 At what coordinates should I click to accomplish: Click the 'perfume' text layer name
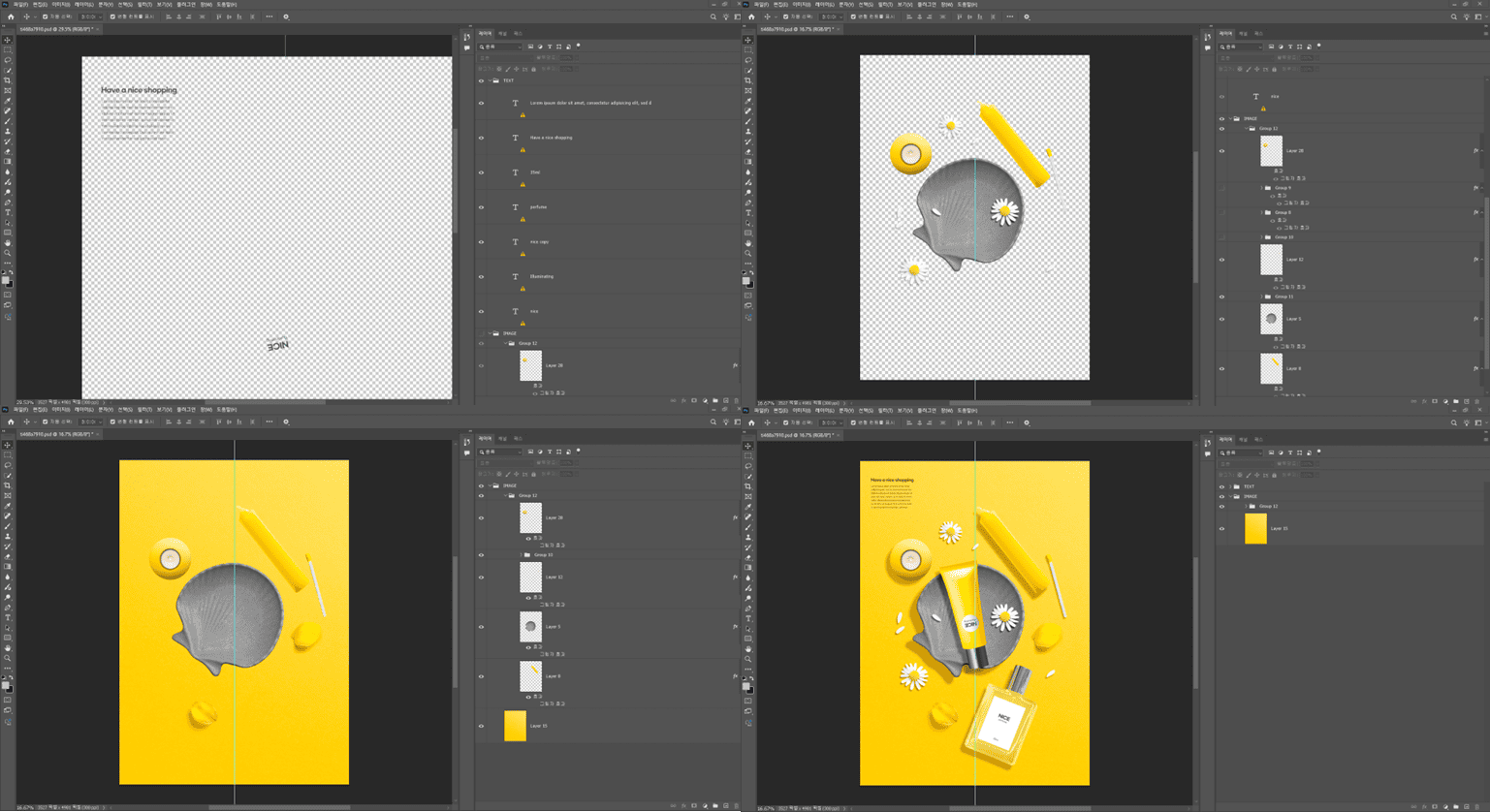538,207
